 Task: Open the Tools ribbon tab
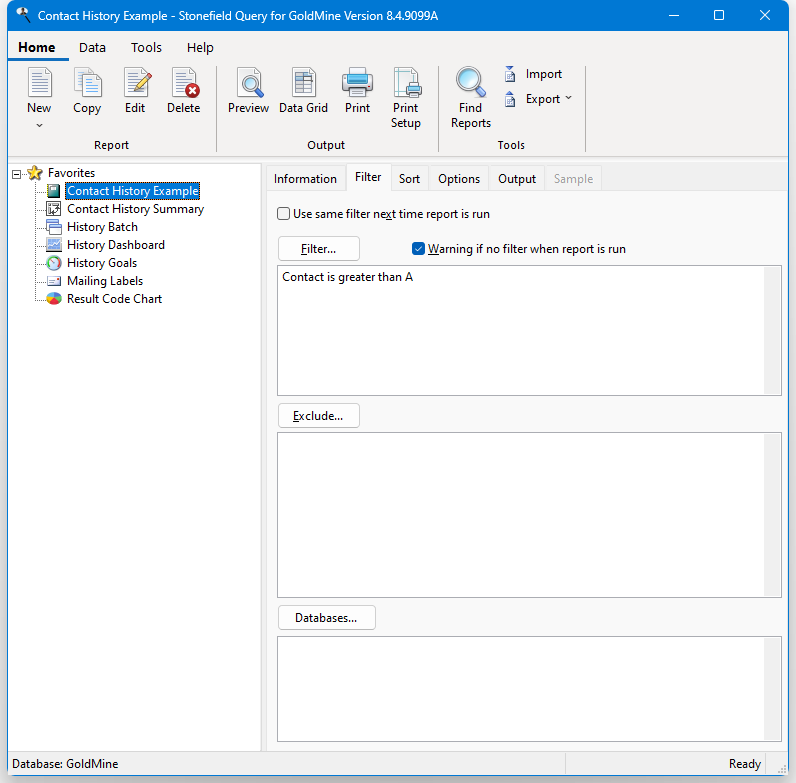[146, 48]
